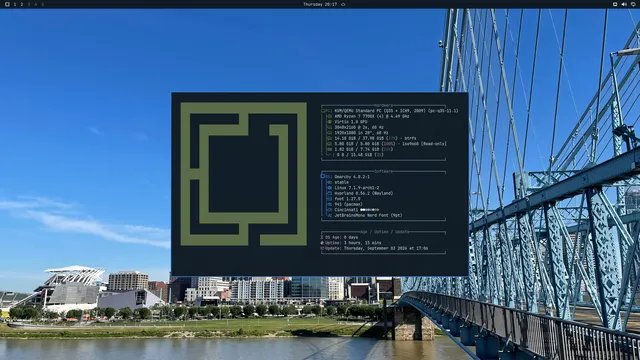Click the btrfs disk usage line

tap(375, 138)
